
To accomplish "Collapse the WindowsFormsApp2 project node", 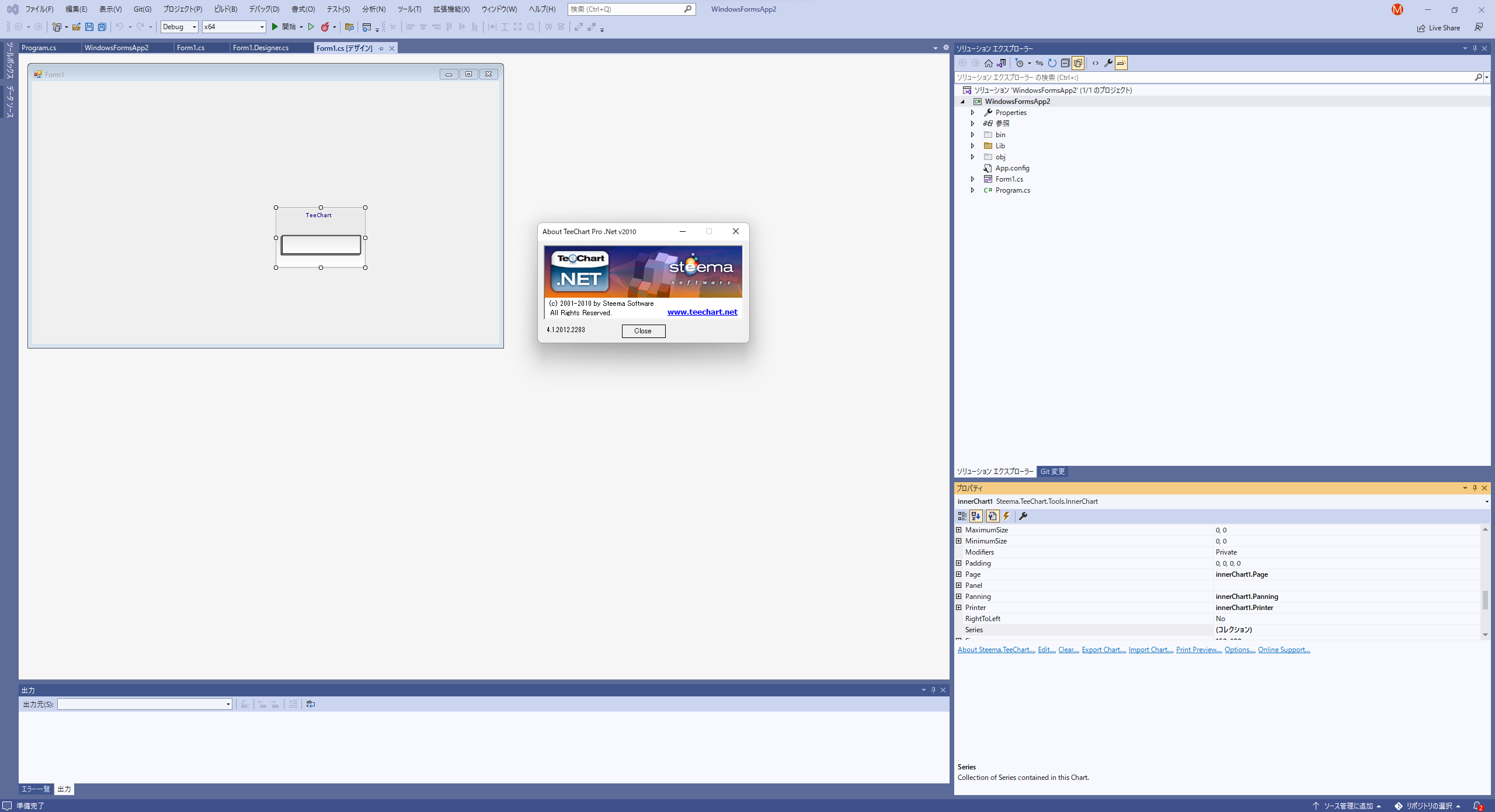I will [963, 102].
